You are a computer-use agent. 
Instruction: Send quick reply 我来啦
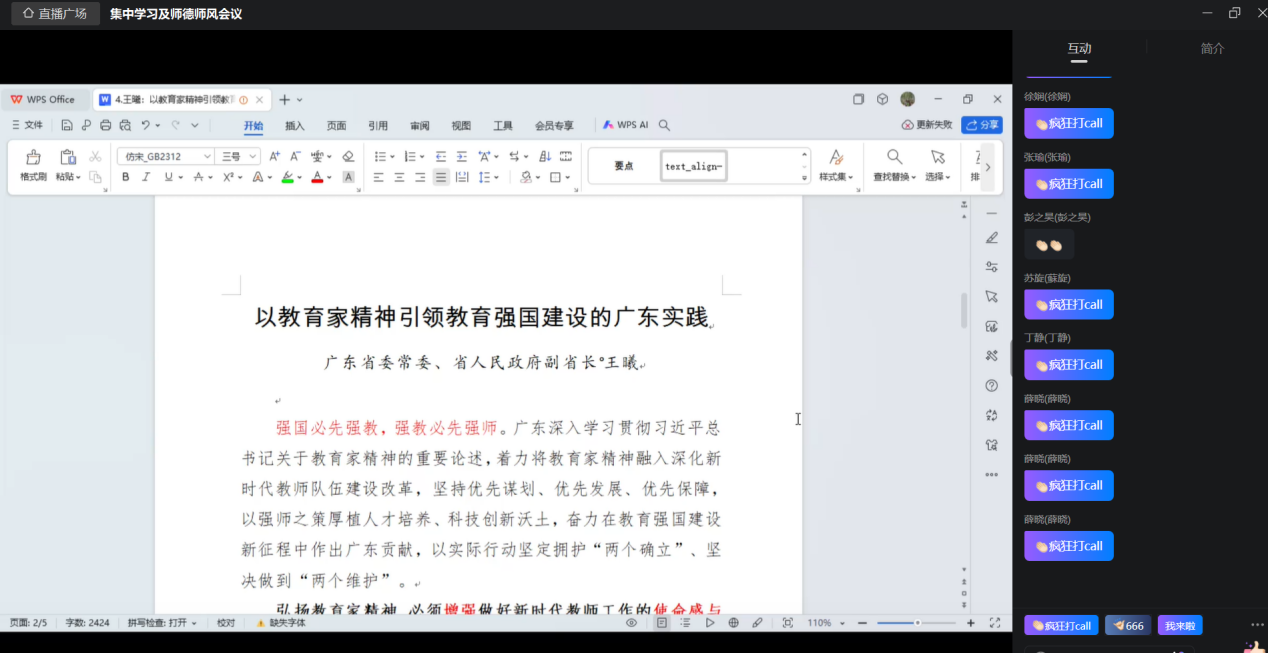tap(1180, 625)
